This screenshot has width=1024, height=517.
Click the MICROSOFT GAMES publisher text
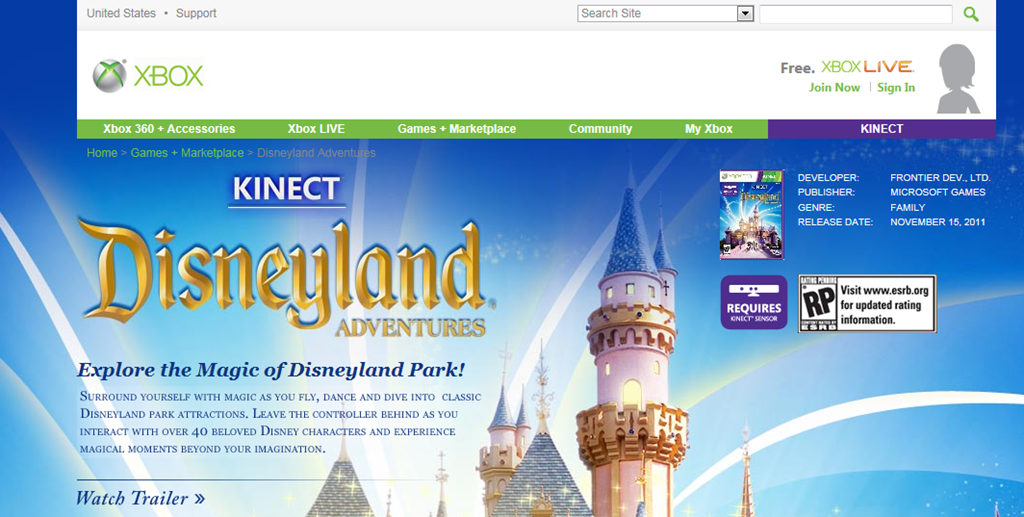coord(938,193)
